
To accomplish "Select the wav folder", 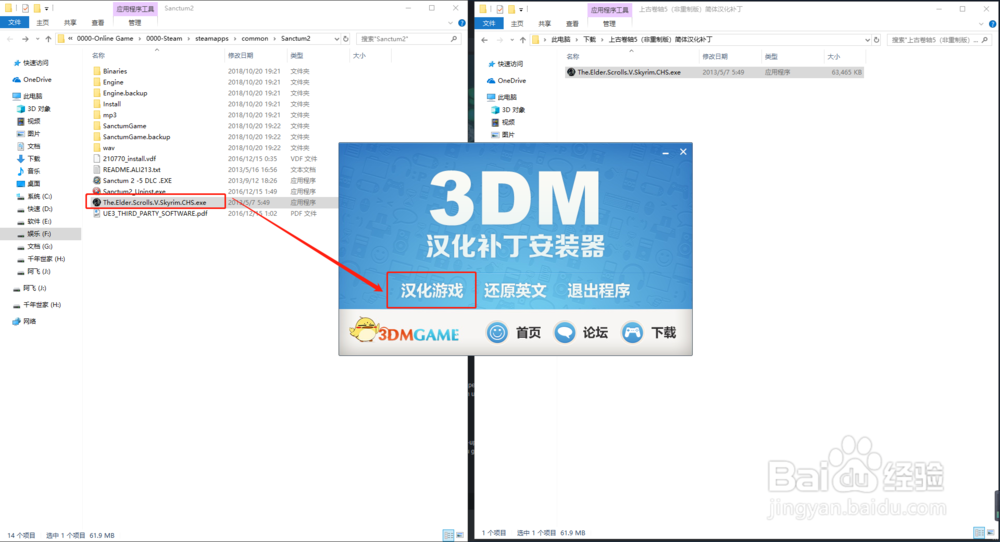I will pos(108,147).
